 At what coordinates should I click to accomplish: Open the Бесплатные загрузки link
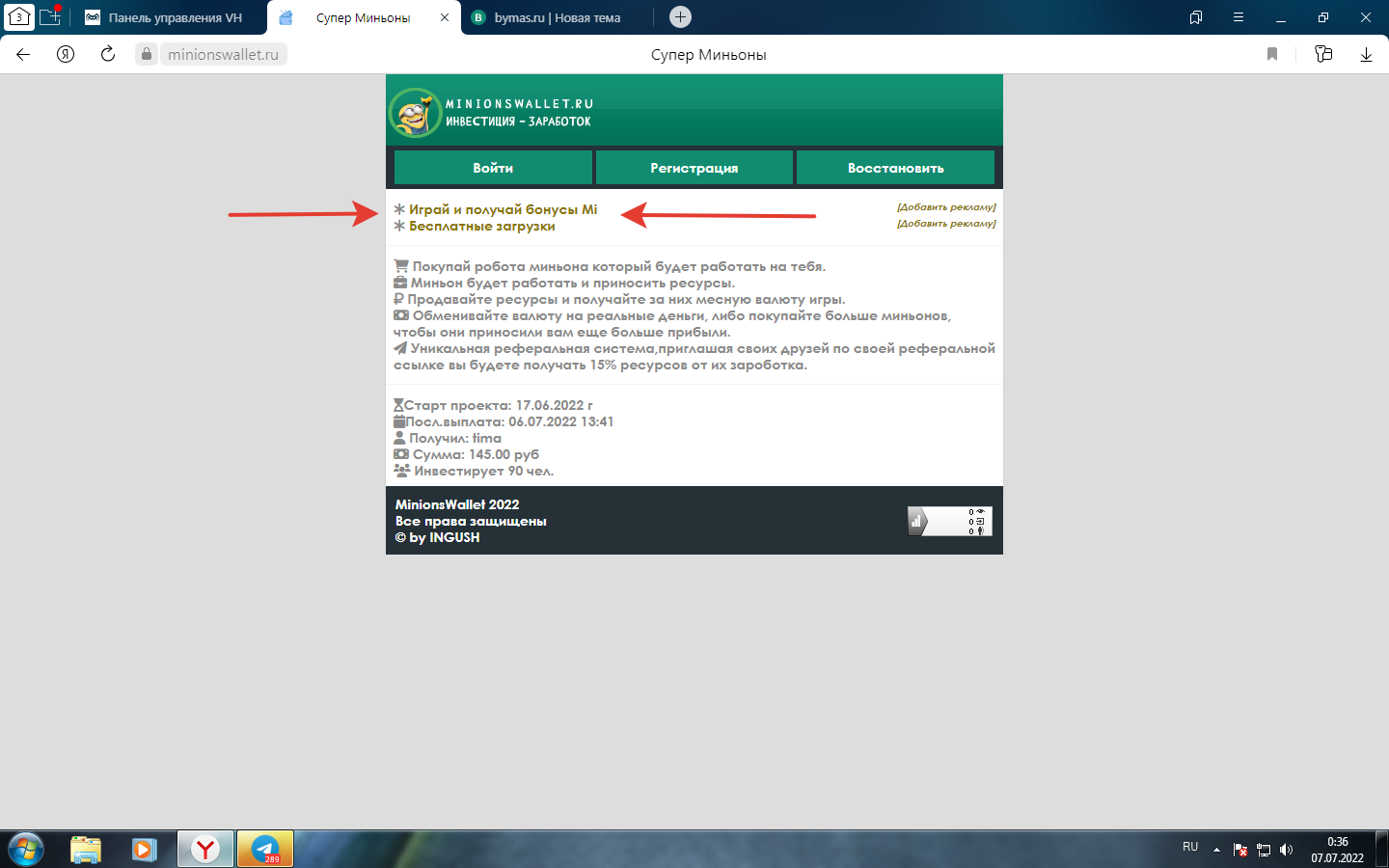481,227
